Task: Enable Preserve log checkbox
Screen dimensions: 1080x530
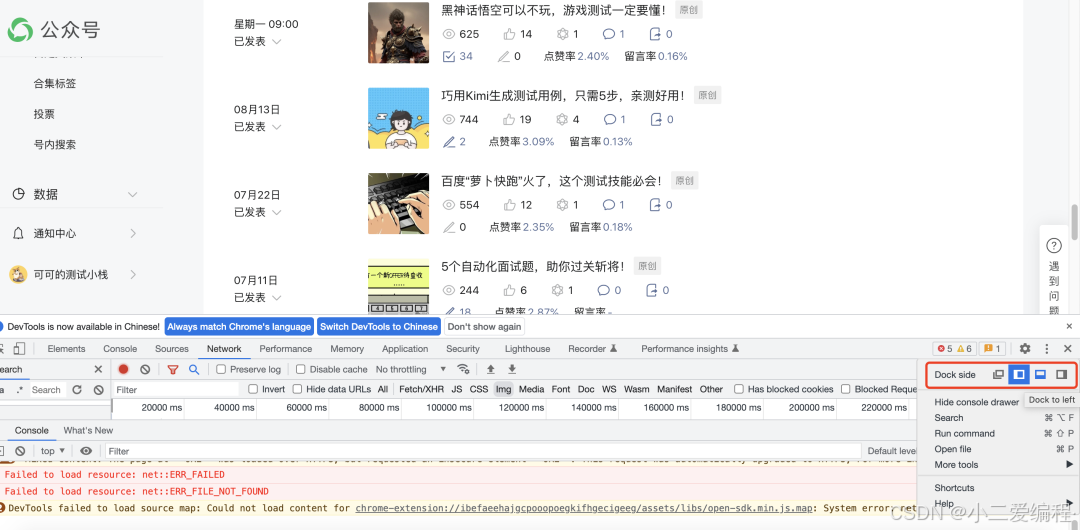Action: click(221, 369)
